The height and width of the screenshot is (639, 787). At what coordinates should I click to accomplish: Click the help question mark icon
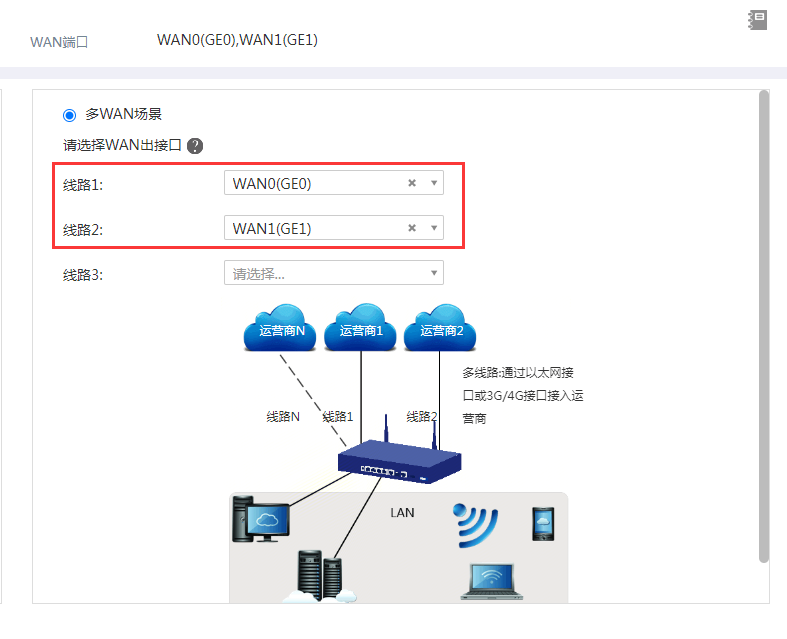(x=195, y=146)
